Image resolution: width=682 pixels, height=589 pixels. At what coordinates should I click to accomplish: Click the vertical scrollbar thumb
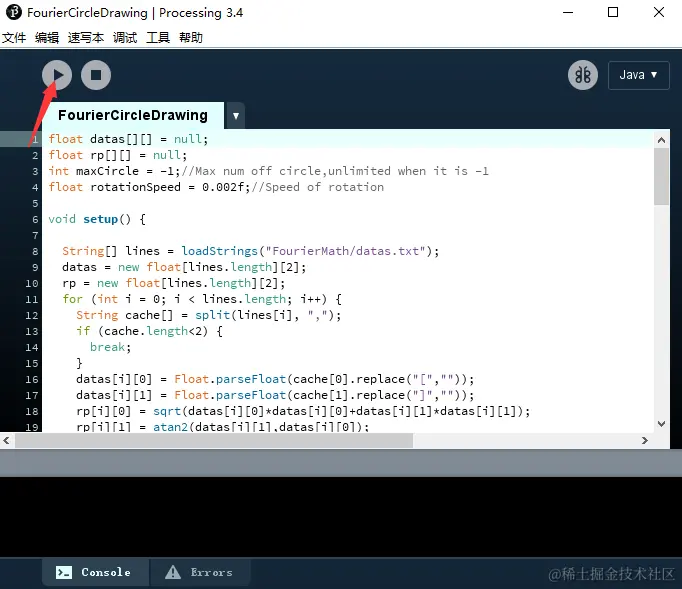[662, 176]
